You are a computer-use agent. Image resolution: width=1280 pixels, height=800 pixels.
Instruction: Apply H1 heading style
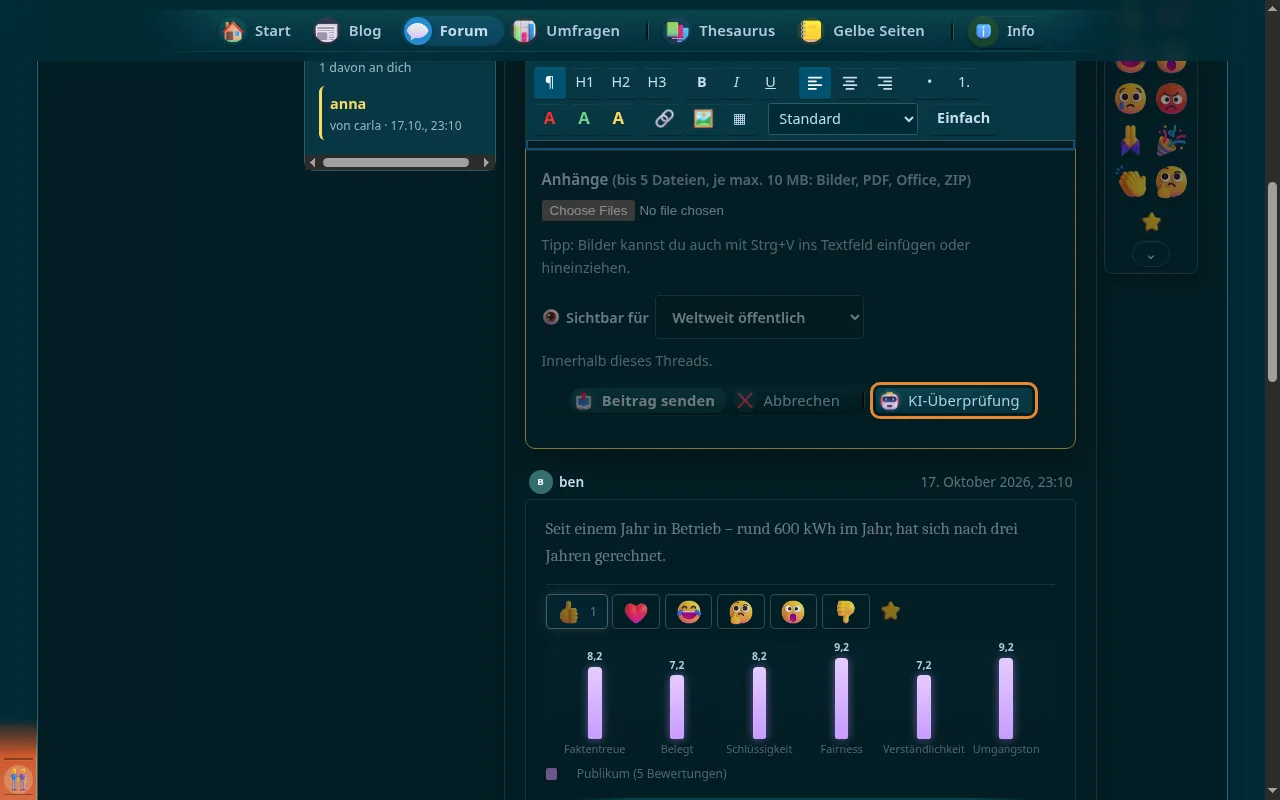coord(585,83)
